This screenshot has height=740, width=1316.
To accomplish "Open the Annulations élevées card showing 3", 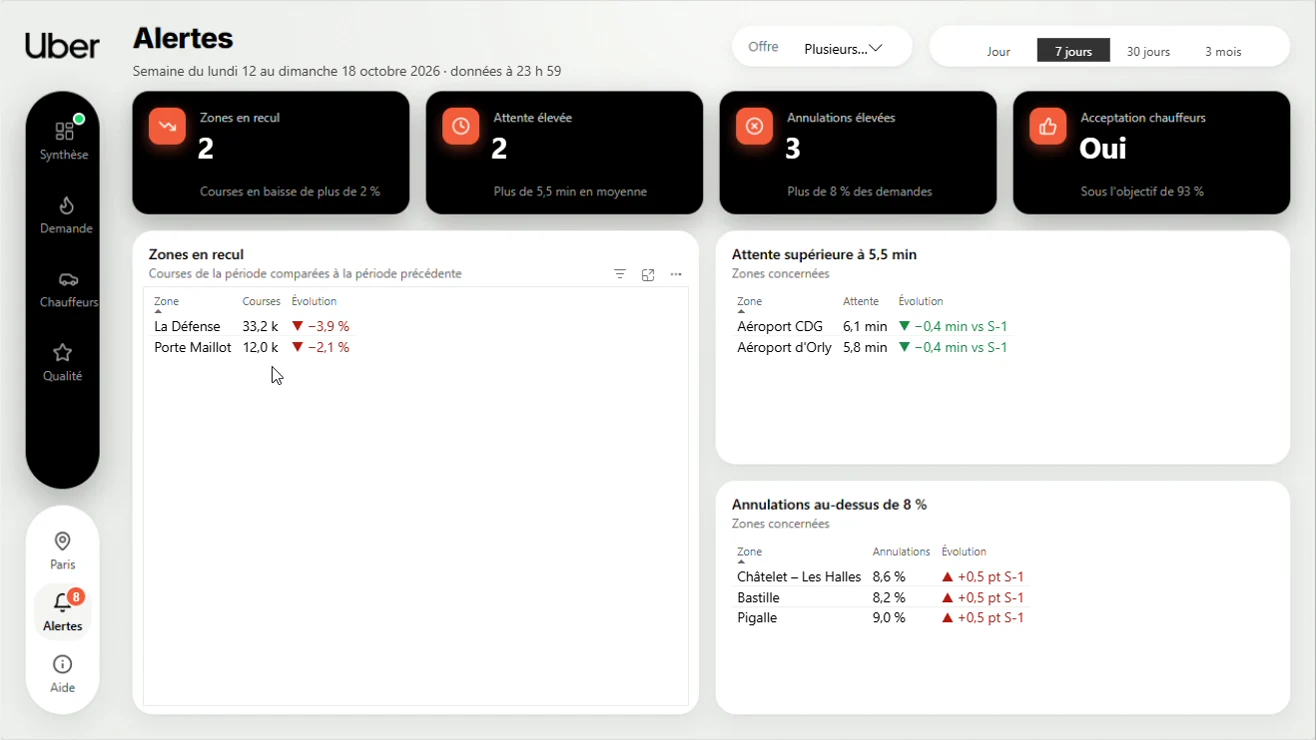I will coord(858,153).
